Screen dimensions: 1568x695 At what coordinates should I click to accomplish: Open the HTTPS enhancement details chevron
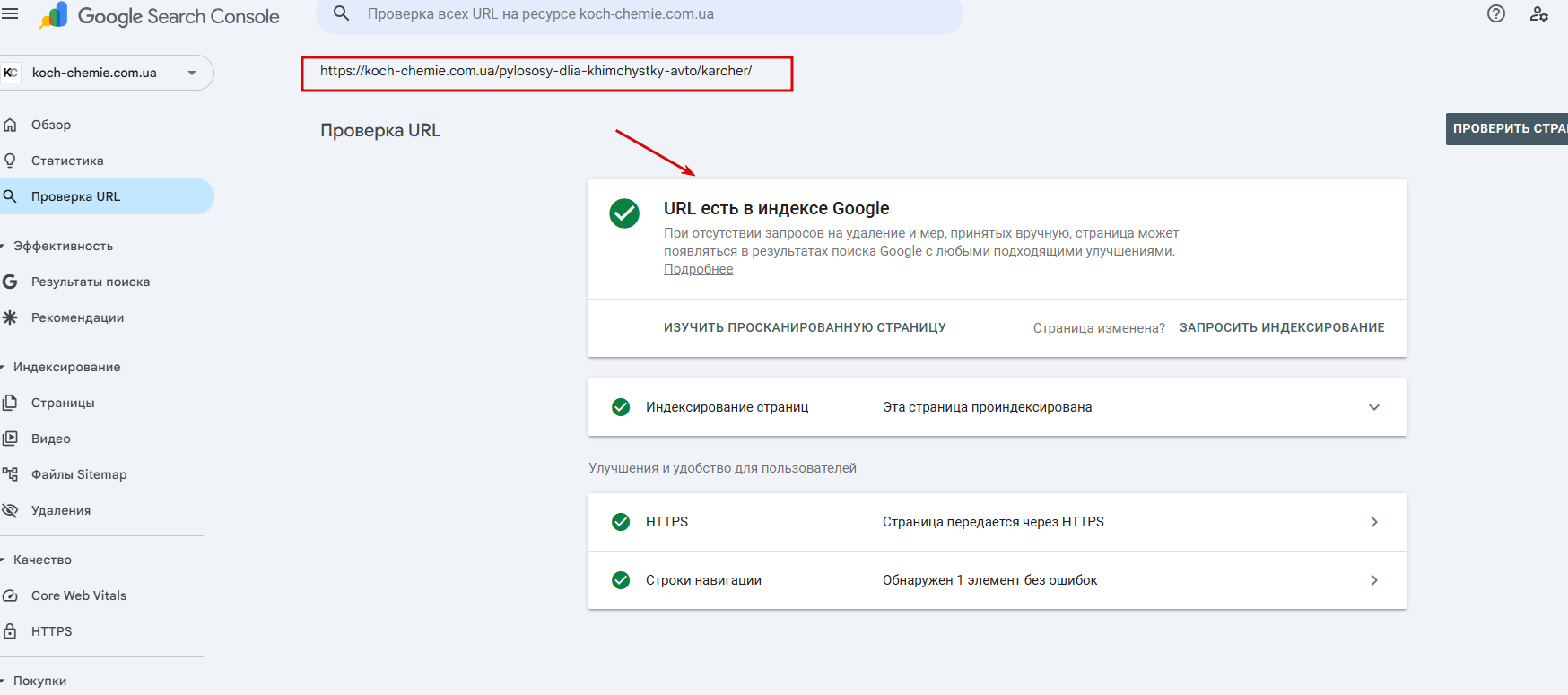[1373, 522]
